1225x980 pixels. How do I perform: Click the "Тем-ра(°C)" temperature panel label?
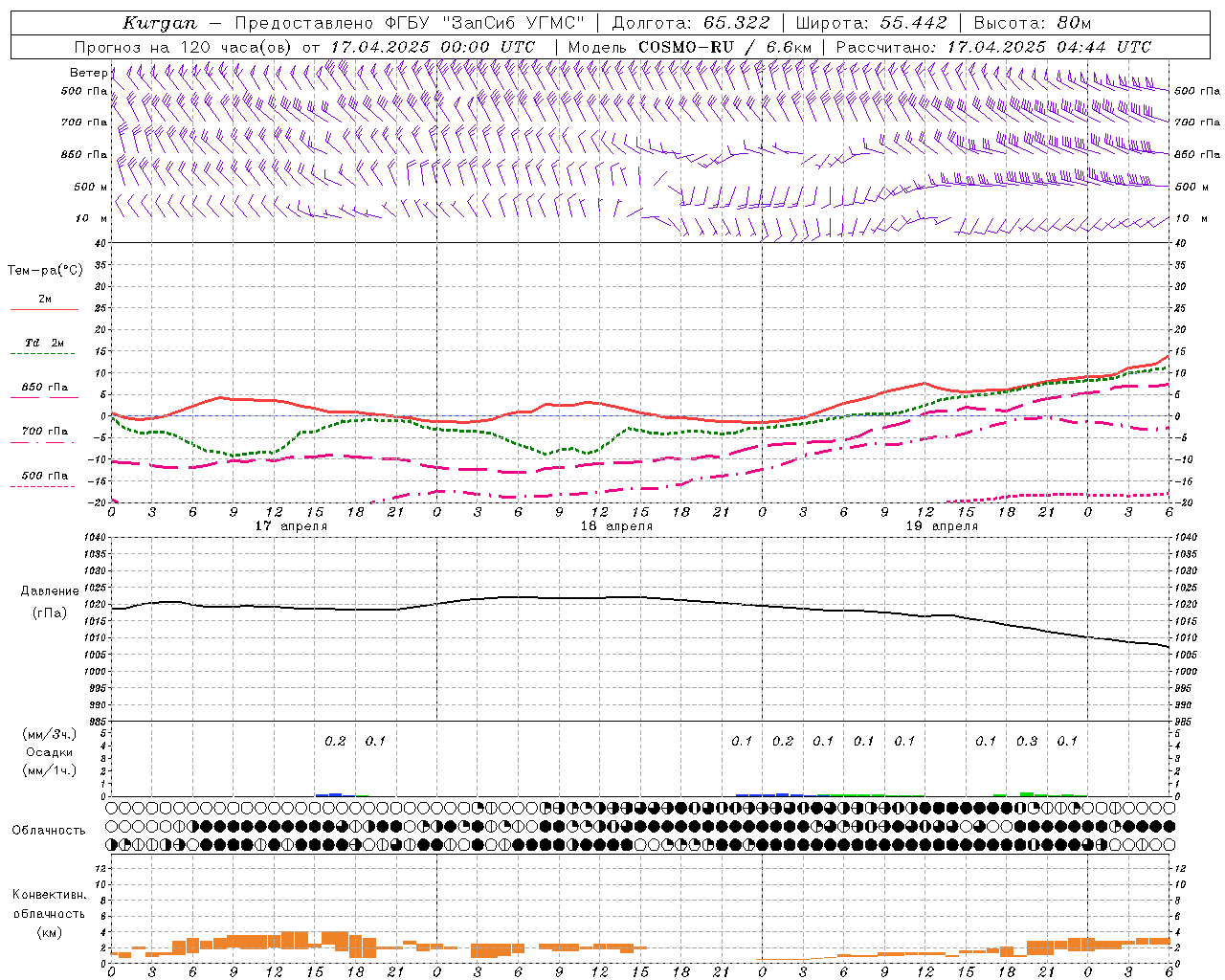pyautogui.click(x=45, y=271)
